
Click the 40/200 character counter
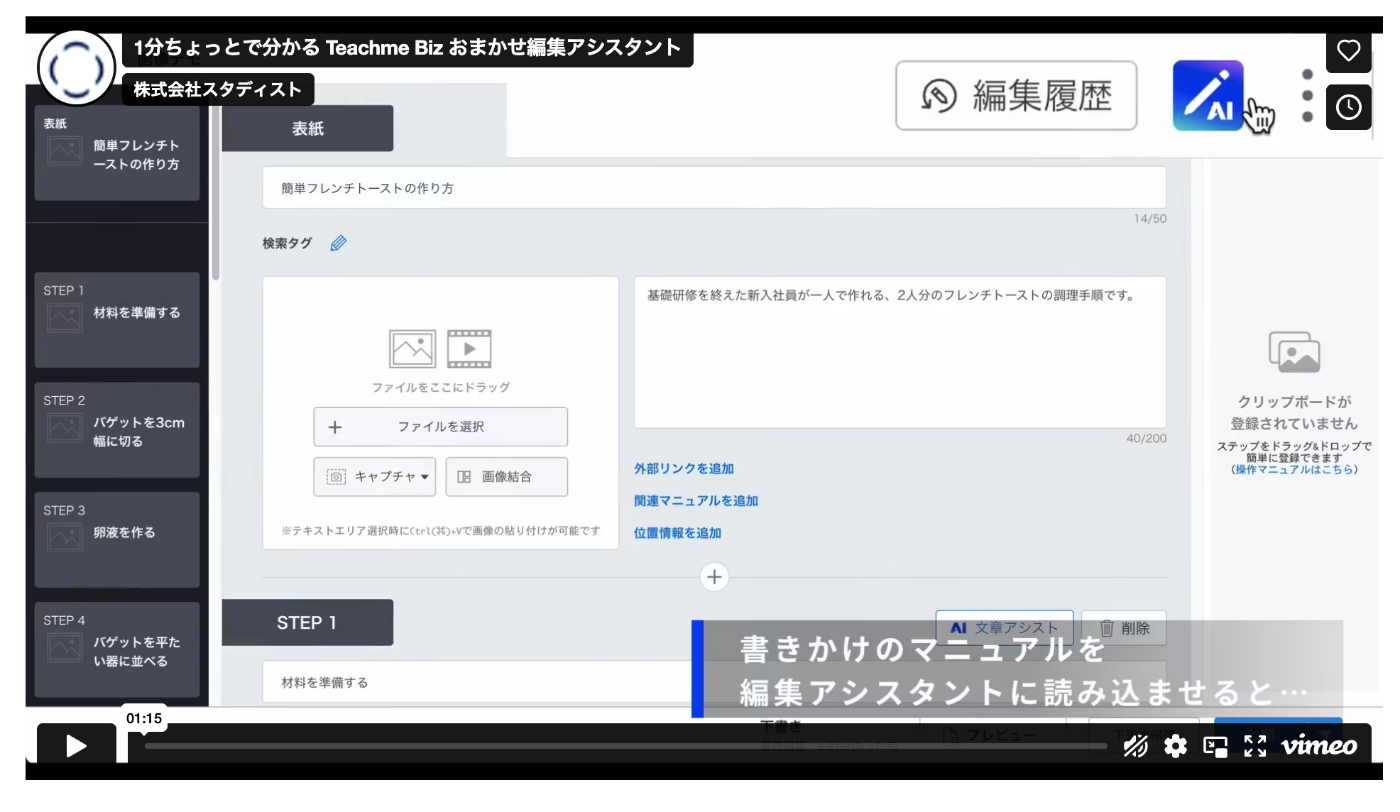click(x=1146, y=438)
